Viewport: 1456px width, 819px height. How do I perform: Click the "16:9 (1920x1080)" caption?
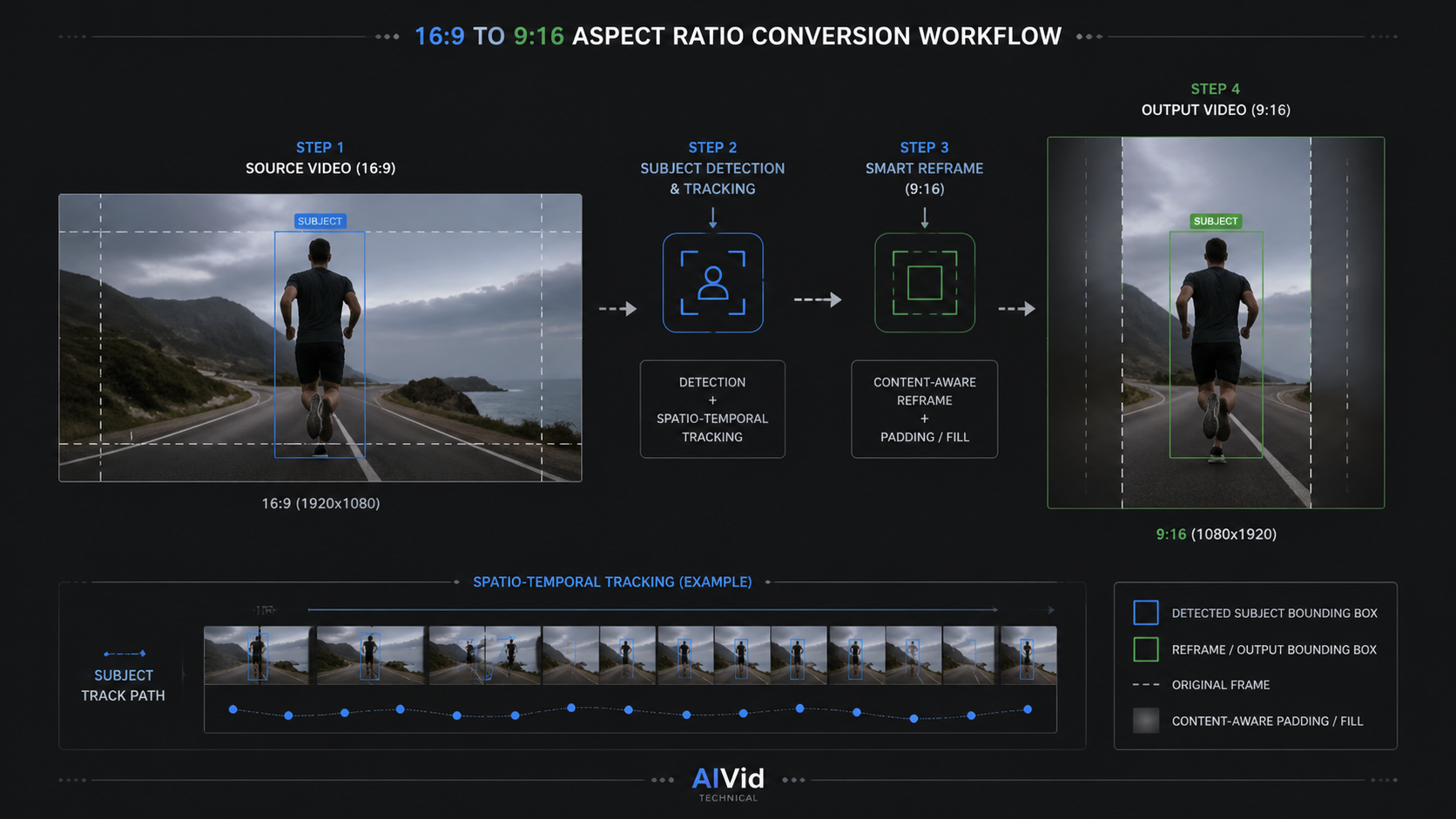[x=320, y=503]
